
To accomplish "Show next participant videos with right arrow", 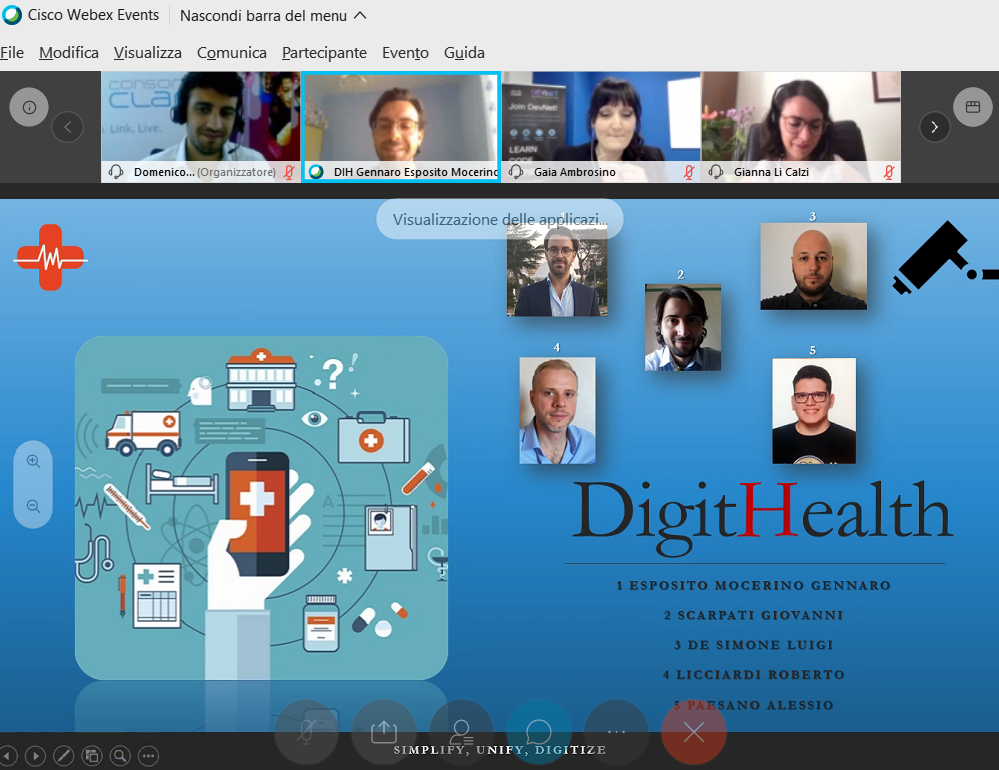I will 934,127.
